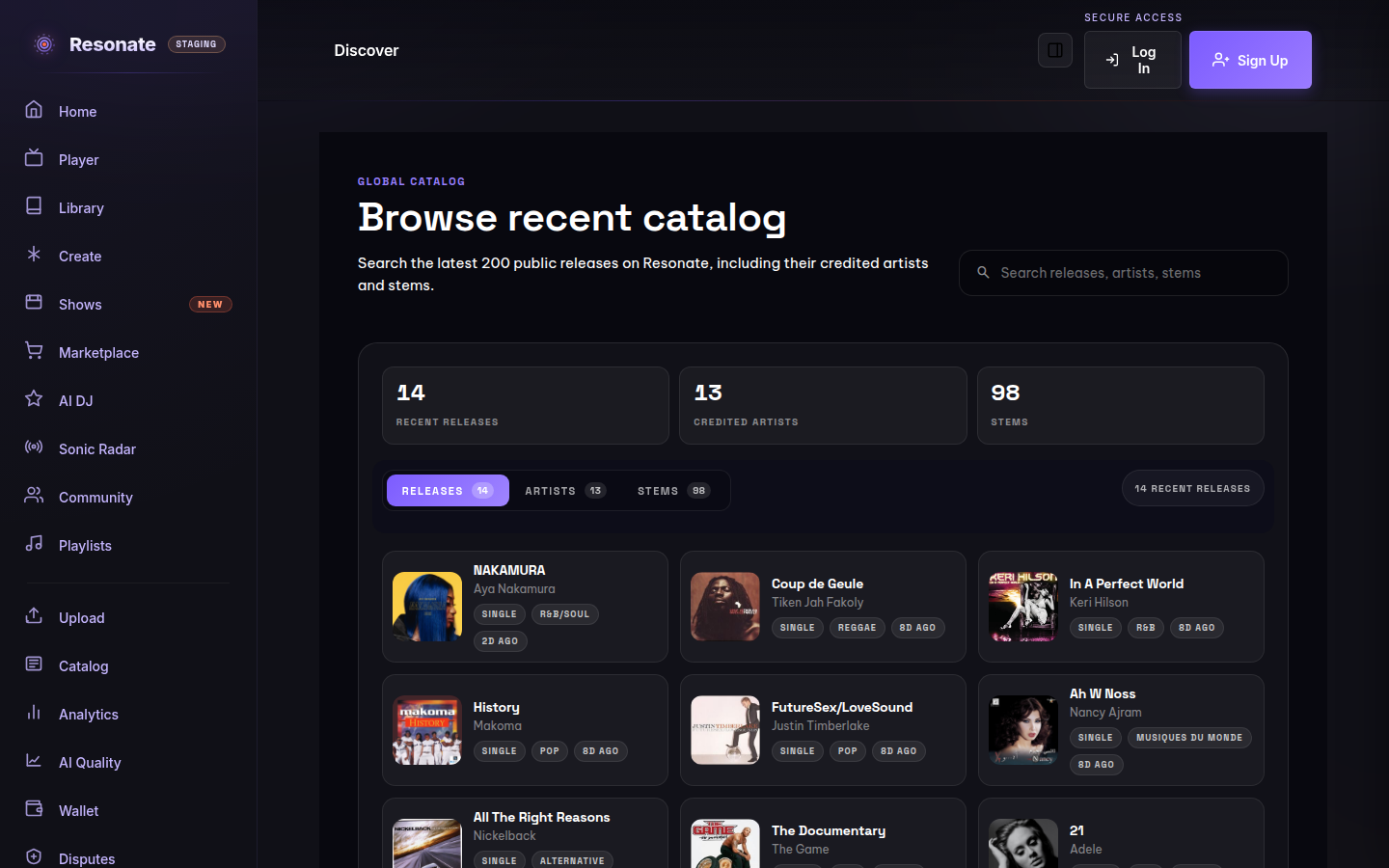
Task: Click the Wallet icon
Action: (34, 808)
